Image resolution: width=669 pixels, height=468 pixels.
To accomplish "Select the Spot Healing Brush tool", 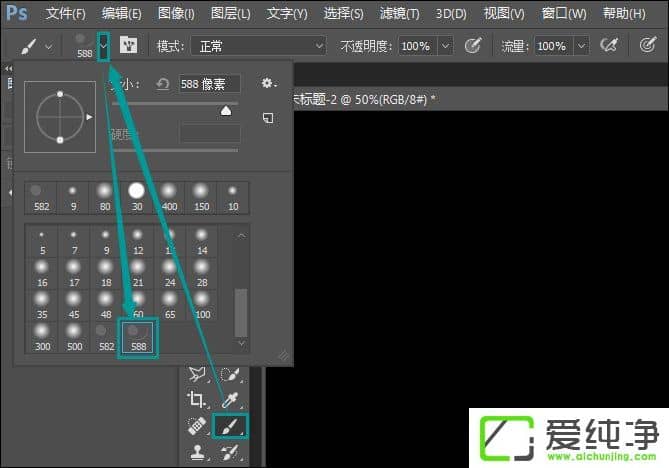I will tap(197, 427).
